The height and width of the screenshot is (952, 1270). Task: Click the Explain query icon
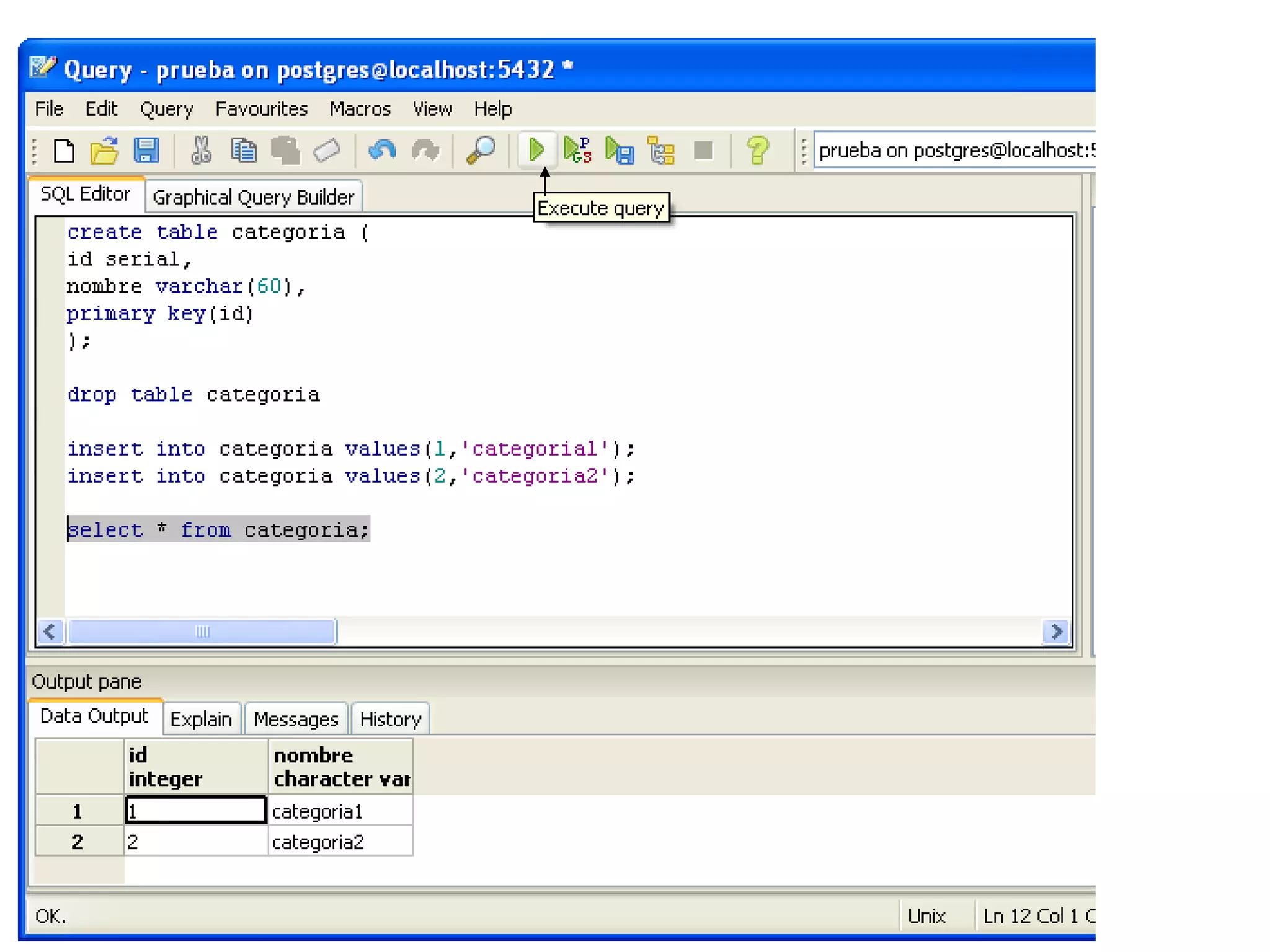(660, 151)
